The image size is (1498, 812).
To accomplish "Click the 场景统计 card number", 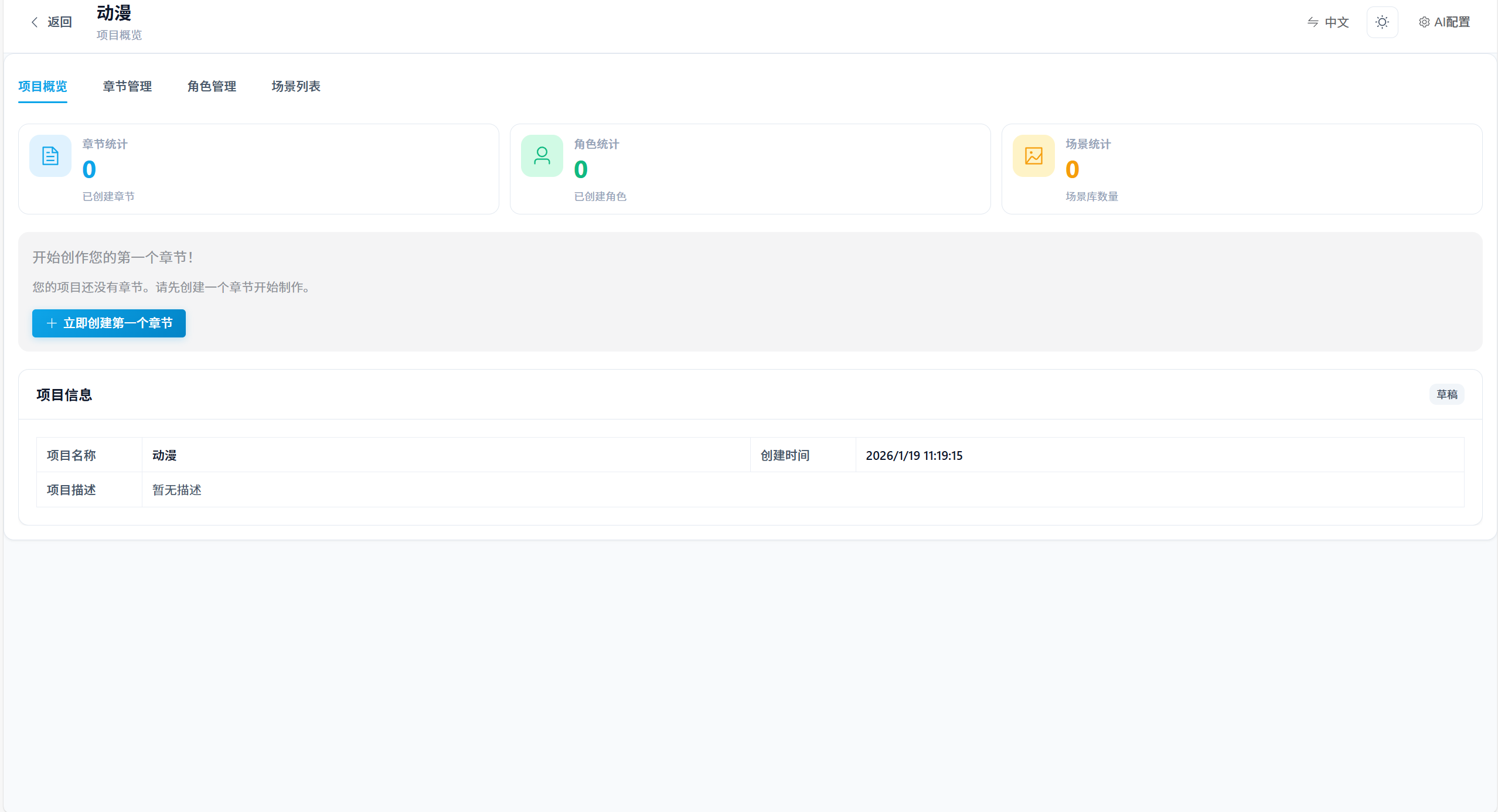I will (x=1072, y=170).
